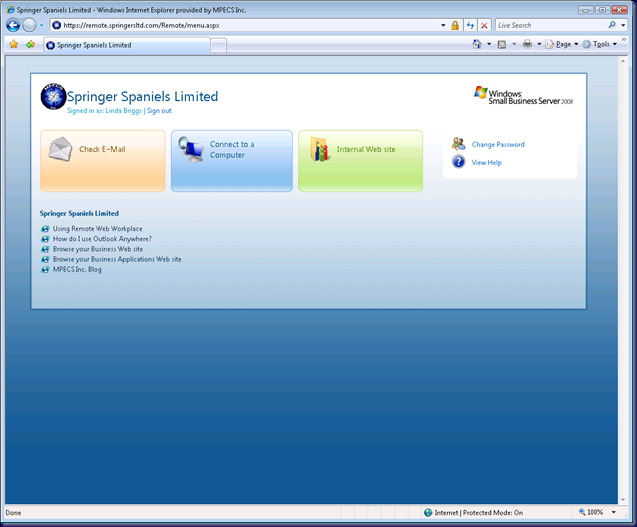Open the Internal Web site tile
The image size is (637, 527).
pos(360,160)
